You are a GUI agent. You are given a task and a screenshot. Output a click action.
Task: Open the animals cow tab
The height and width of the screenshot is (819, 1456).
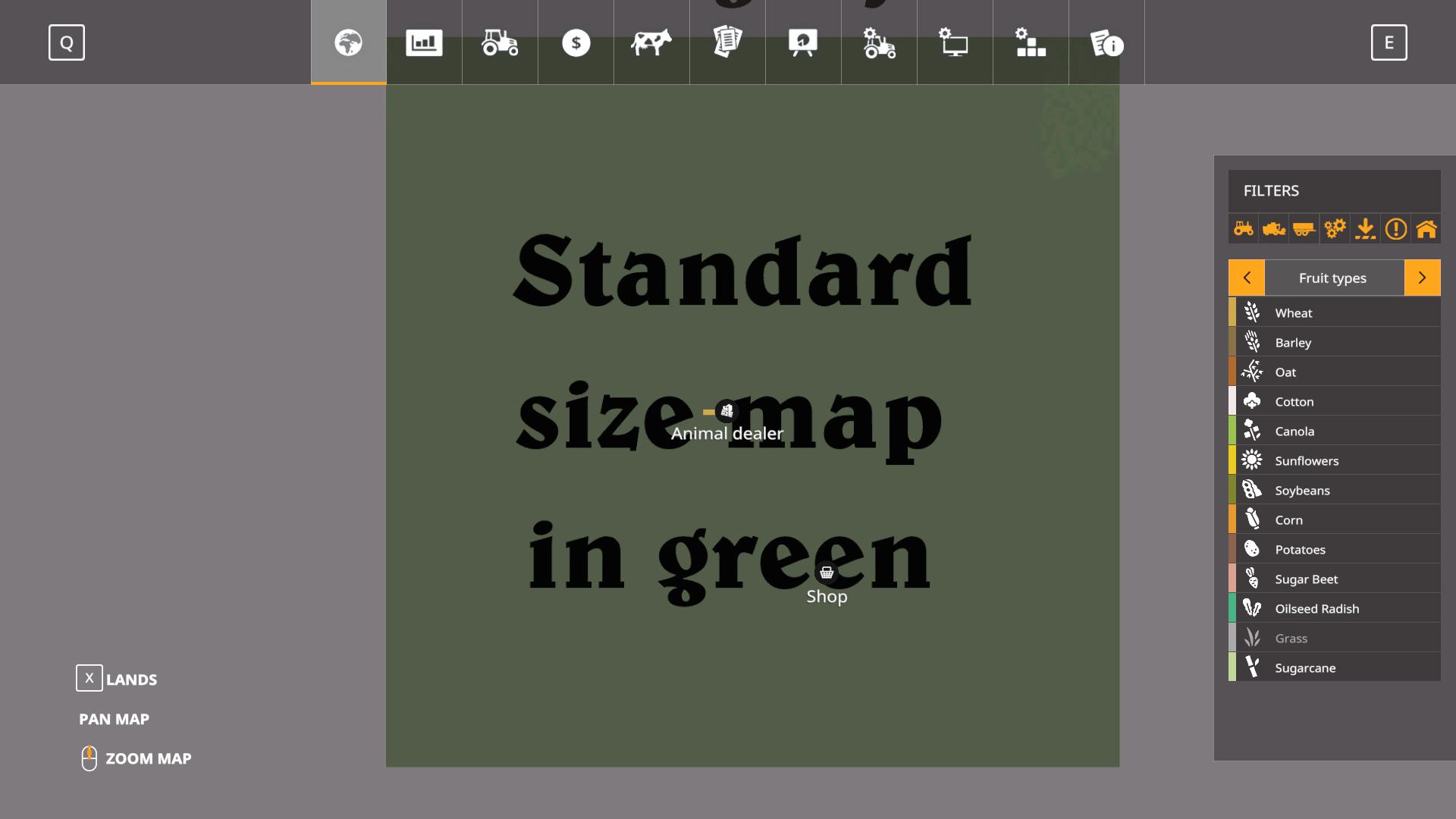click(x=652, y=42)
